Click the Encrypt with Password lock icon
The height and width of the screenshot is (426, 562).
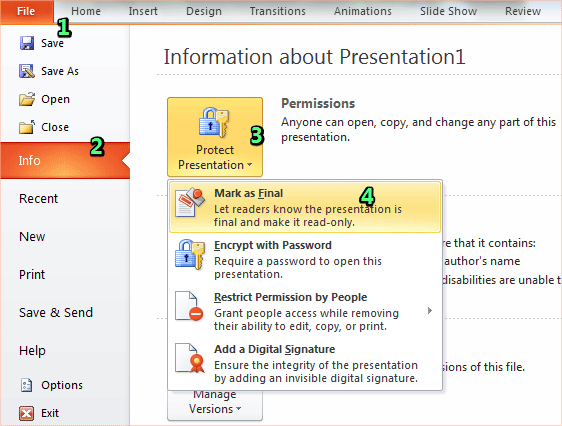(190, 254)
